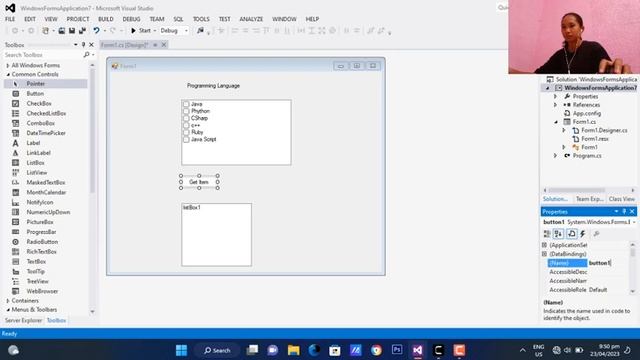Open the BUILD menu
Viewport: 640px width, 360px height.
[106, 19]
